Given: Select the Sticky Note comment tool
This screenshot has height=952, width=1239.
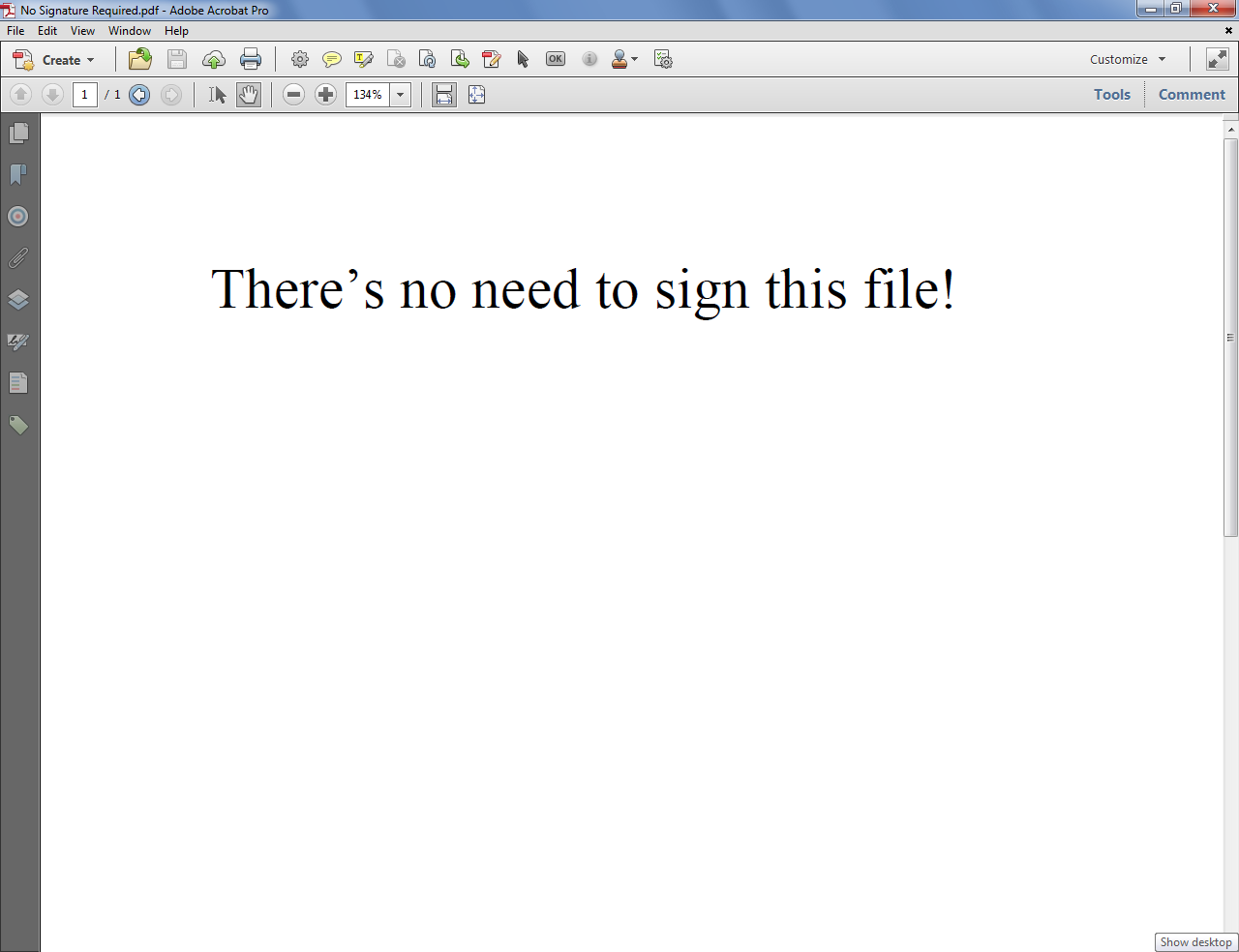Looking at the screenshot, I should coord(332,59).
